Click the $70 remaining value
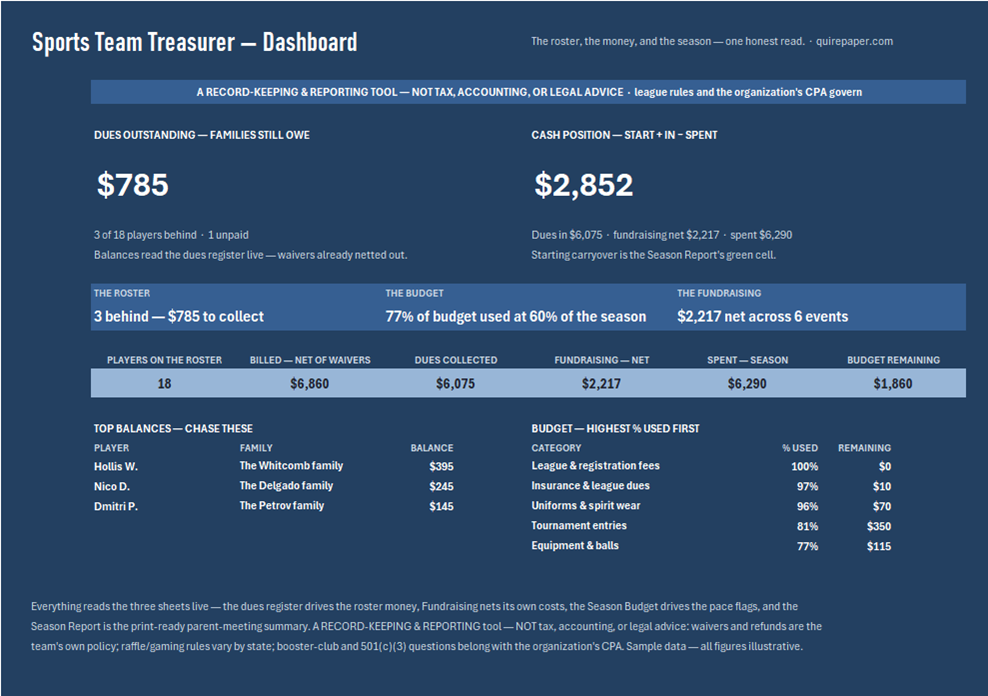The width and height of the screenshot is (988, 696). click(882, 507)
